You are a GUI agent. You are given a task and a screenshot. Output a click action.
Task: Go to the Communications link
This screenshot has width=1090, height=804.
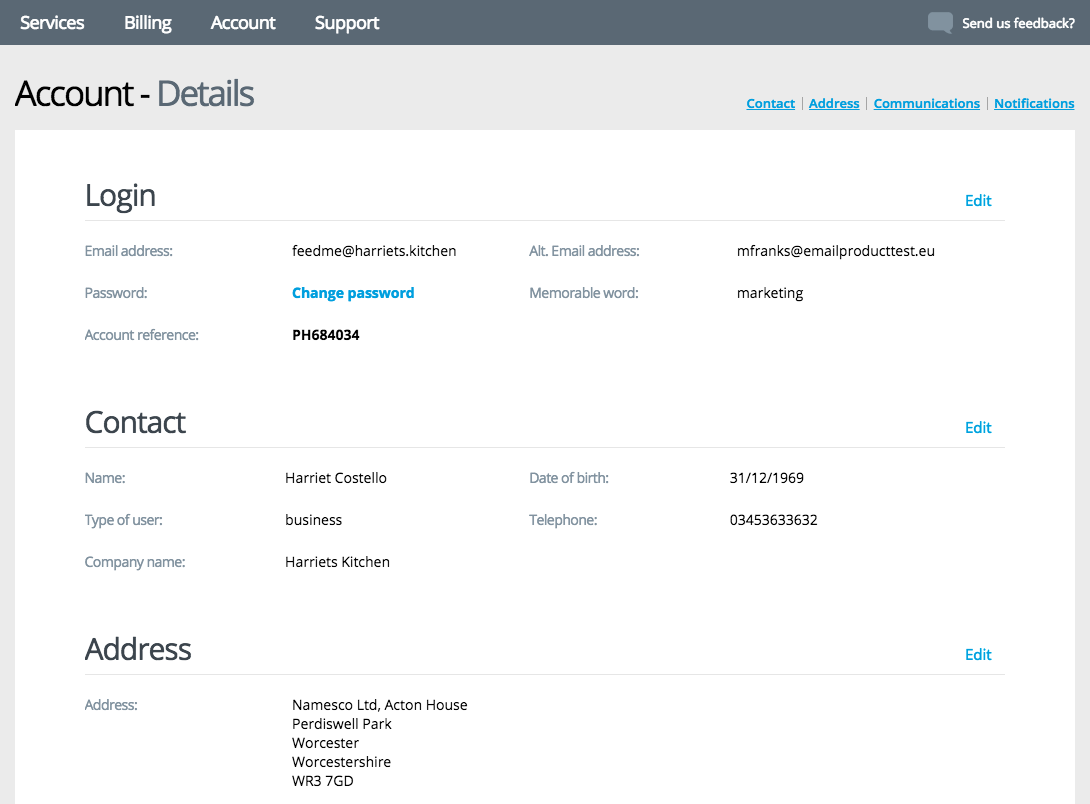(x=926, y=104)
